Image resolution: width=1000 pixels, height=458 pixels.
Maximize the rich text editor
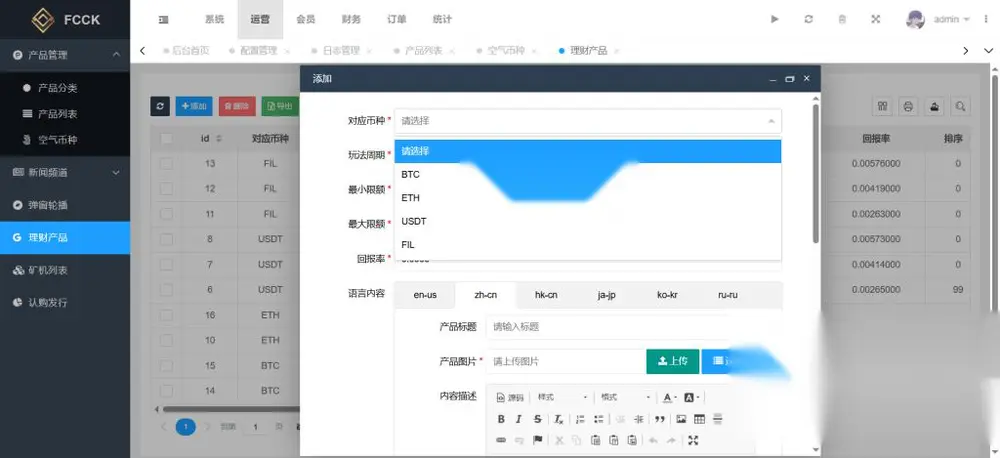point(693,440)
